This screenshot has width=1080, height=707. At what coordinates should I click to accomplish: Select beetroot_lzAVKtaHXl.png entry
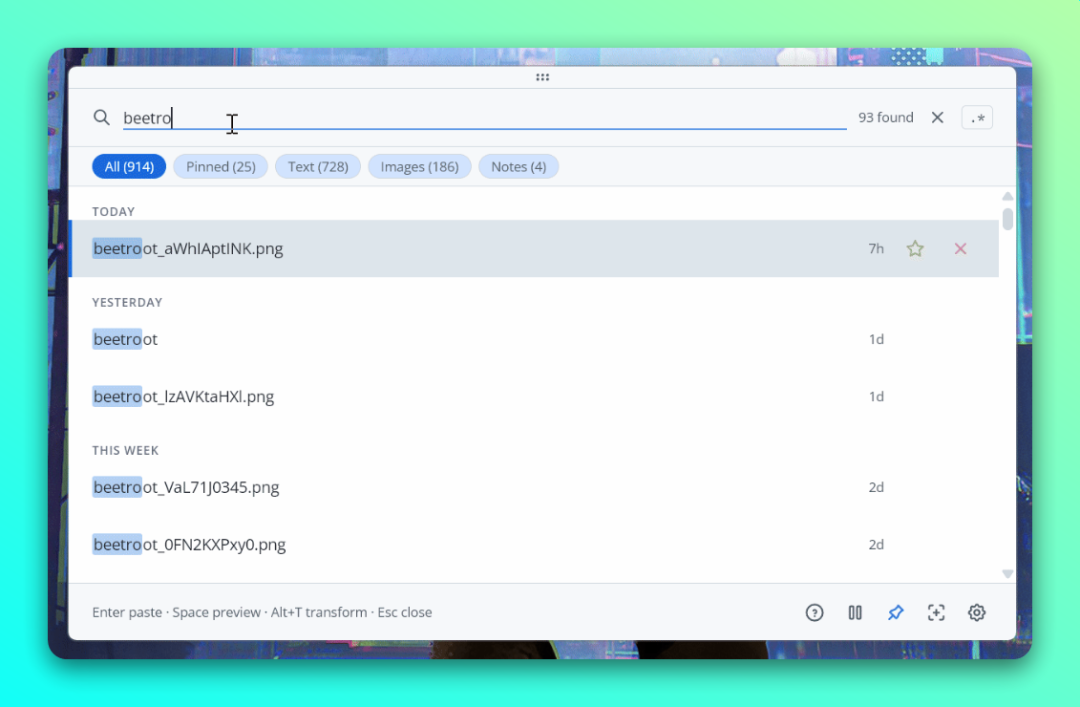534,396
